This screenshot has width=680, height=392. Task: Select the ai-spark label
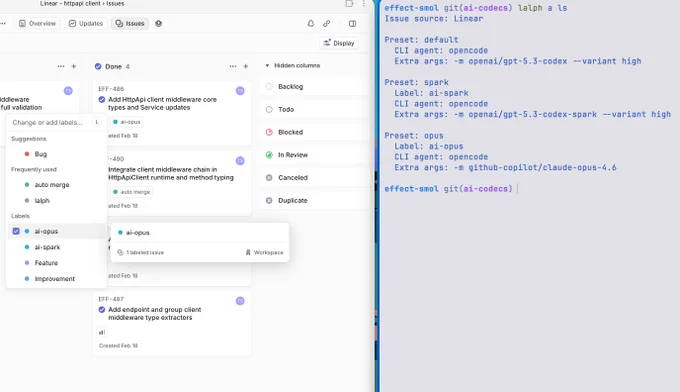pyautogui.click(x=56, y=247)
